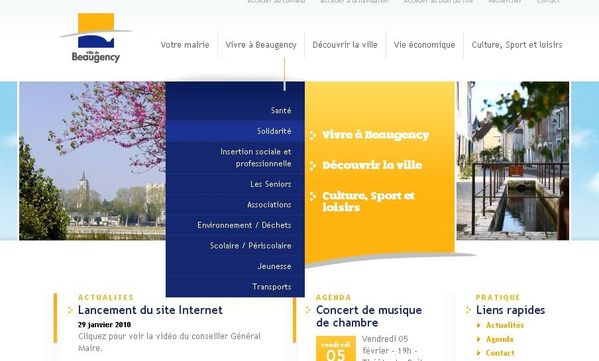Click the vendredi 05 date badge
The width and height of the screenshot is (599, 361).
(x=336, y=348)
